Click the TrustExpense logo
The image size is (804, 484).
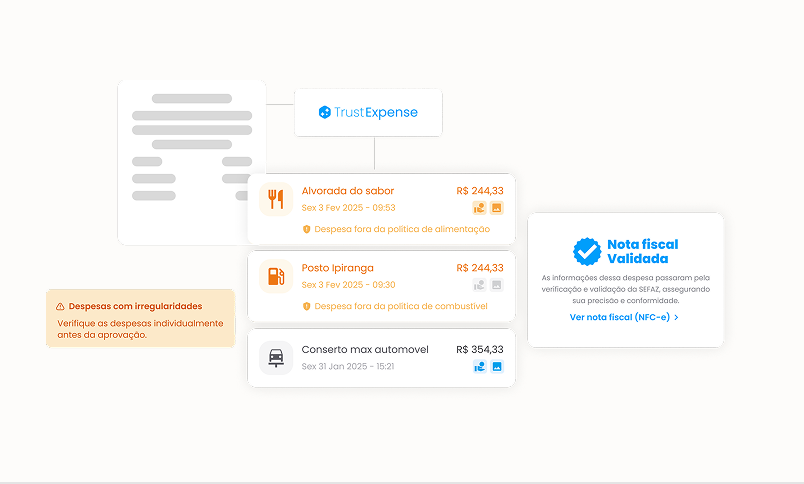pyautogui.click(x=368, y=113)
